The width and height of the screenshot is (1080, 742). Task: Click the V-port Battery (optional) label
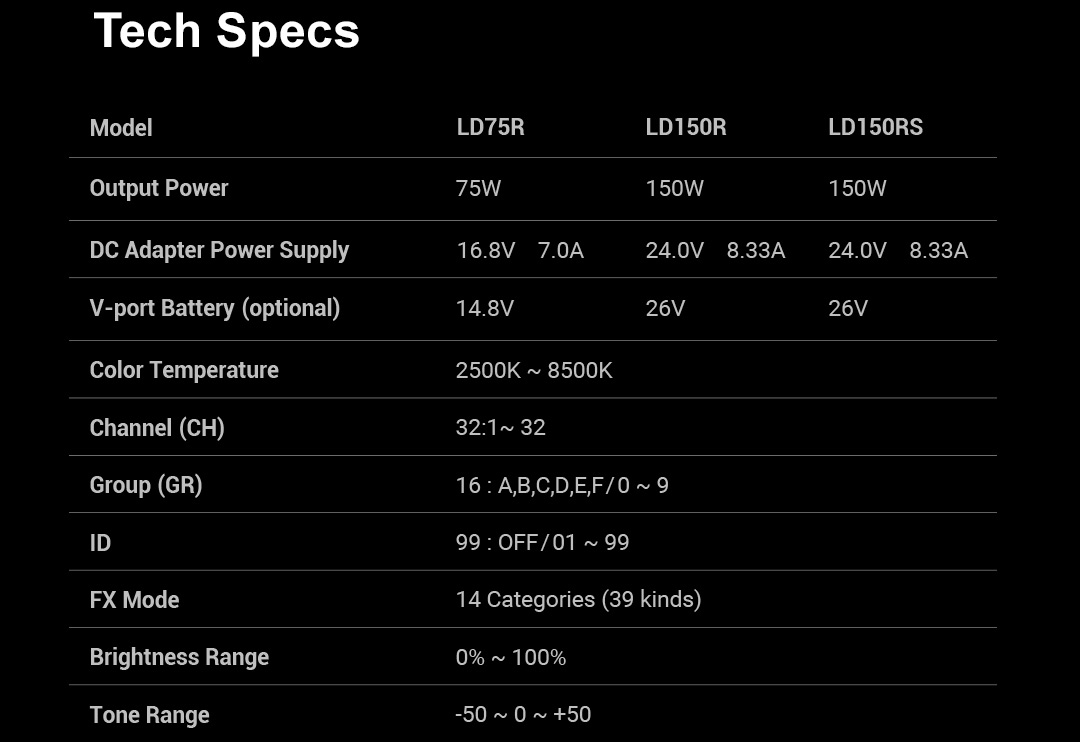(215, 308)
